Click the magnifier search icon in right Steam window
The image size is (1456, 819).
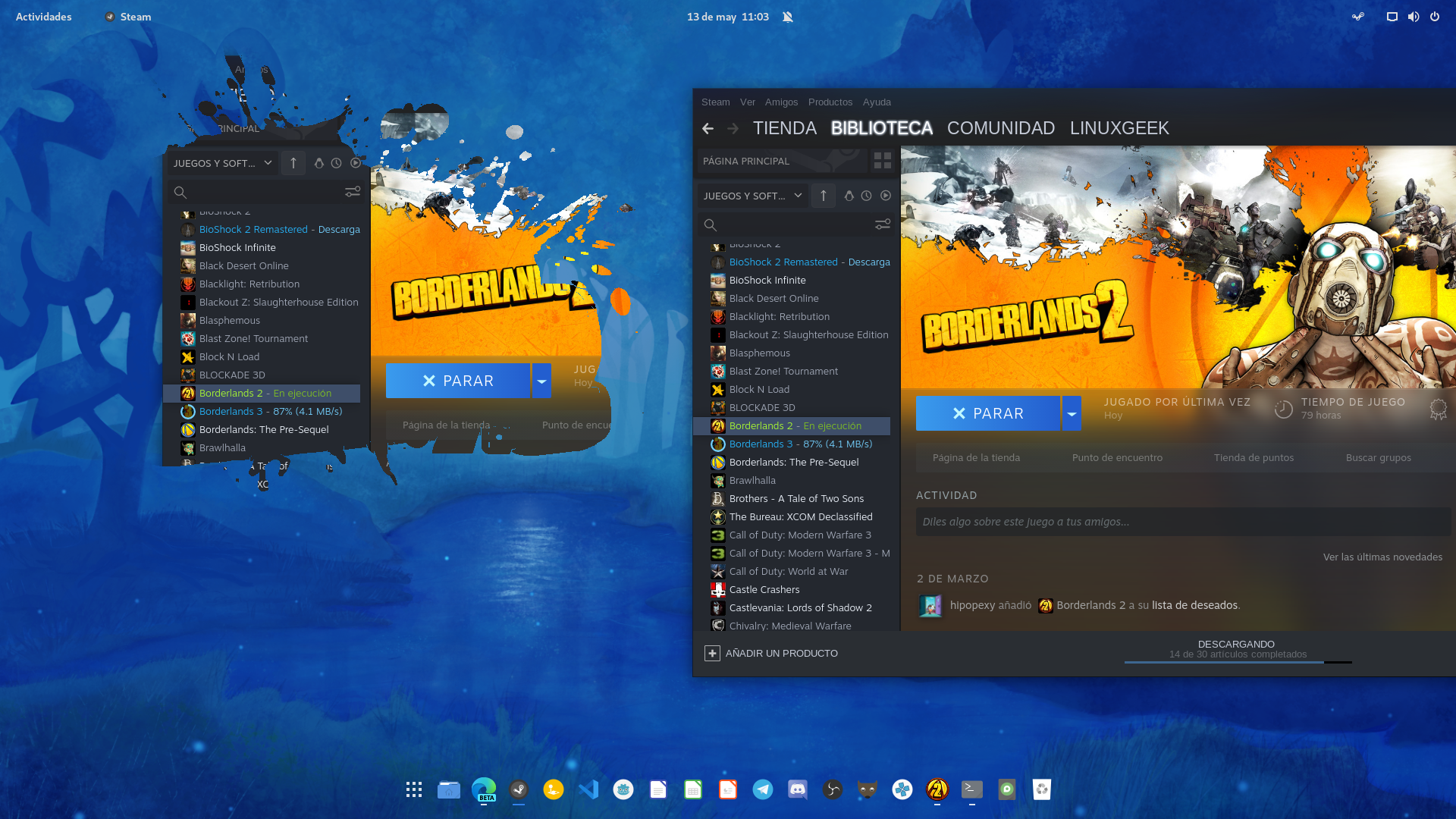click(x=711, y=225)
